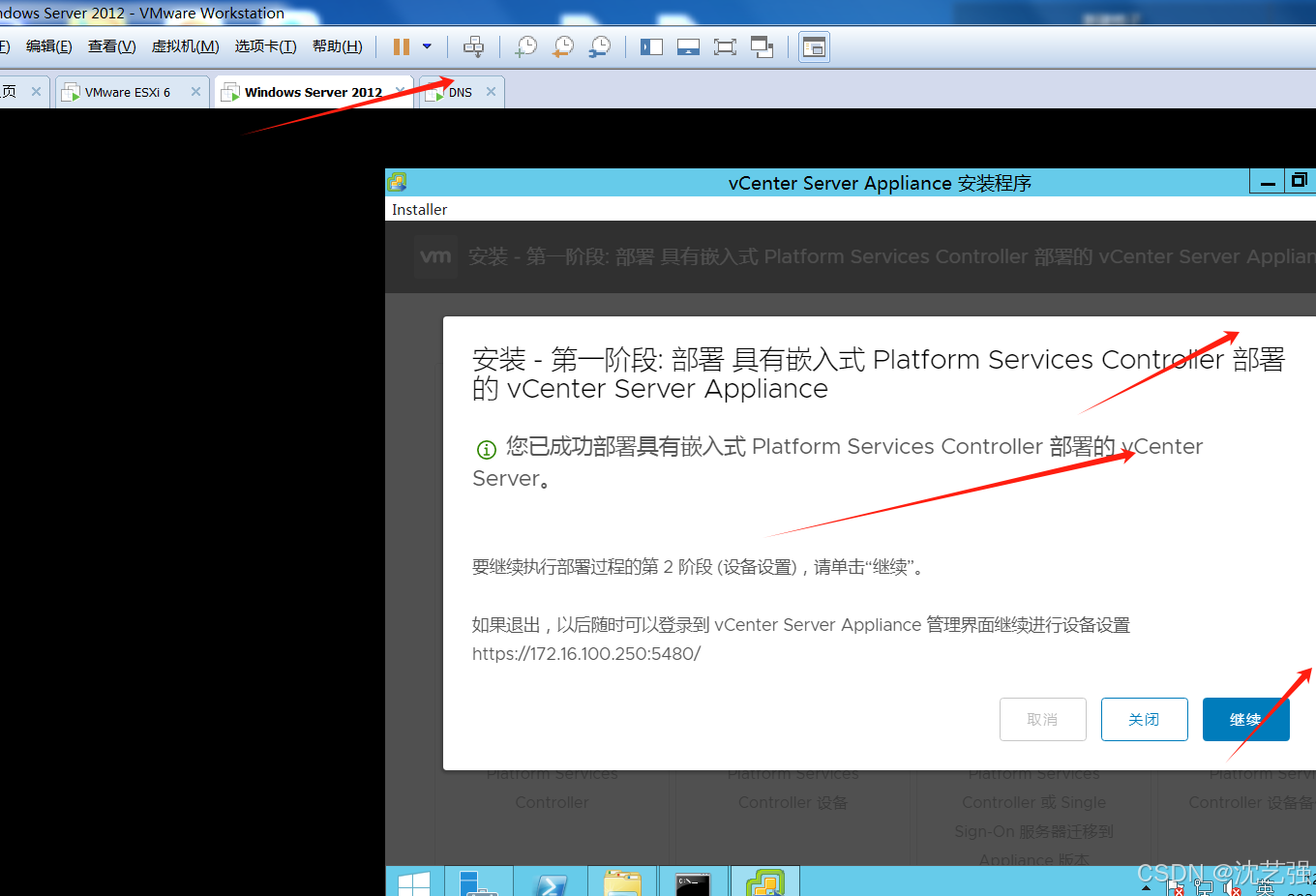
Task: Open the 编辑(E) menu
Action: tap(48, 46)
